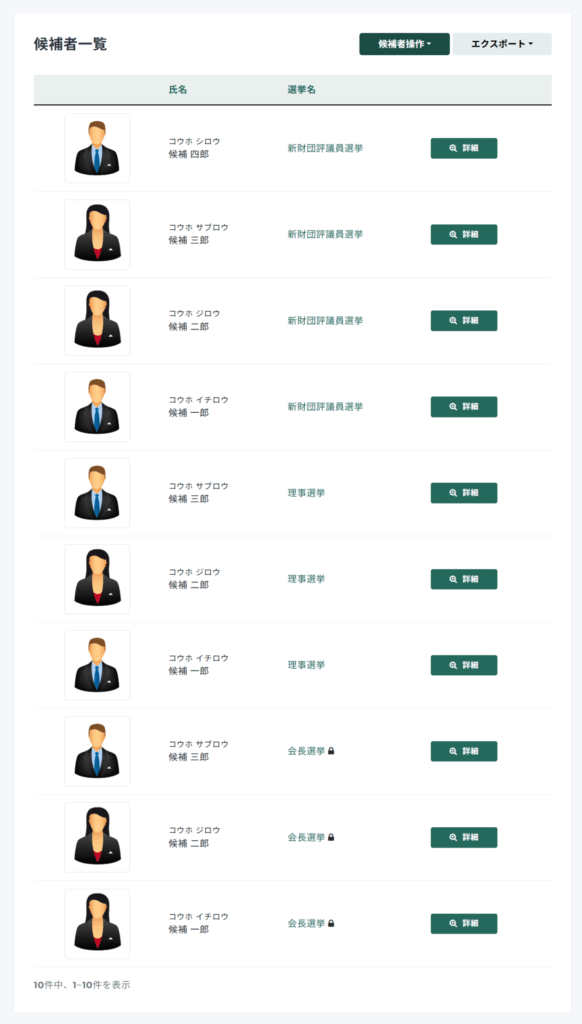Click the magnifier icon for 新財団評議員選挙 候補 一郎
This screenshot has width=582, height=1024.
453,407
